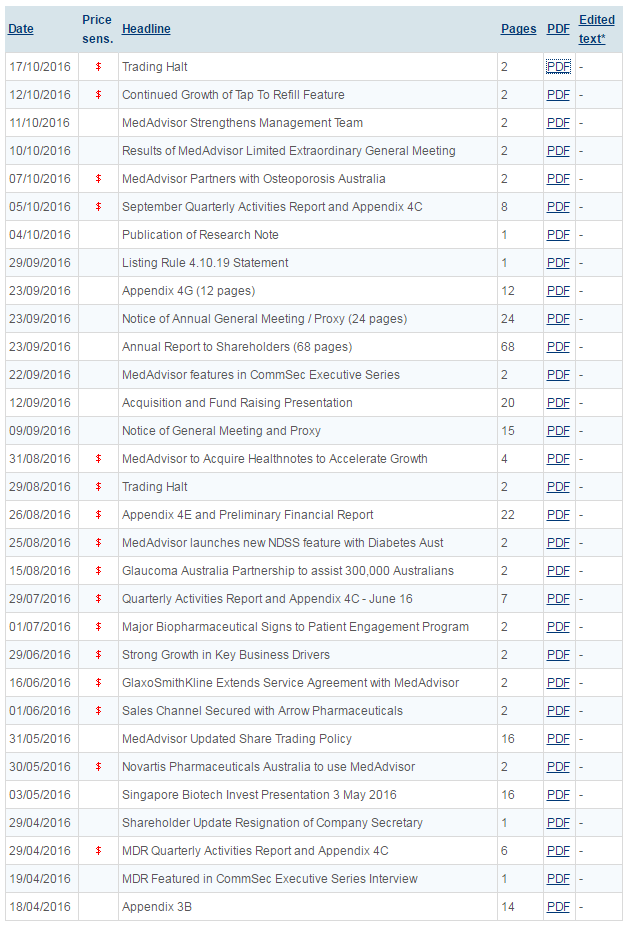Open PDF for Strong Growth in Key Business Drivers
Viewport: 626px width, 926px height.
point(558,654)
